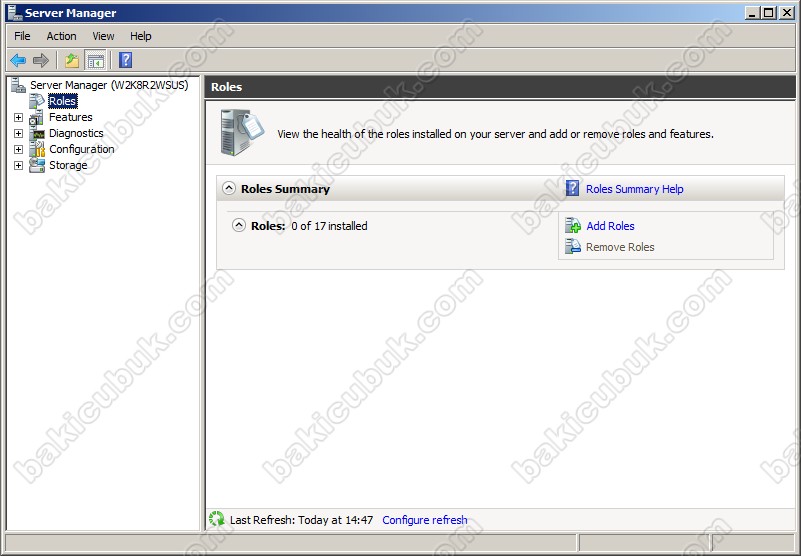
Task: Open the Configure refresh link
Action: (x=425, y=520)
